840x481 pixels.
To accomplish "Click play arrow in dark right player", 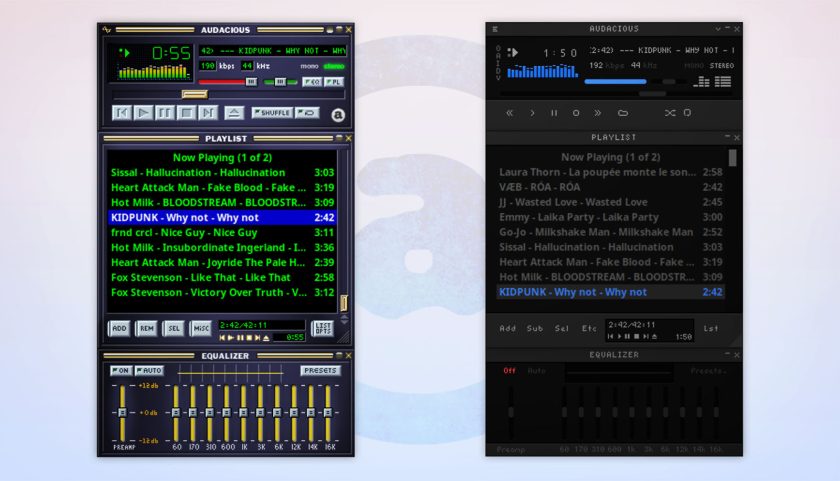I will click(532, 113).
